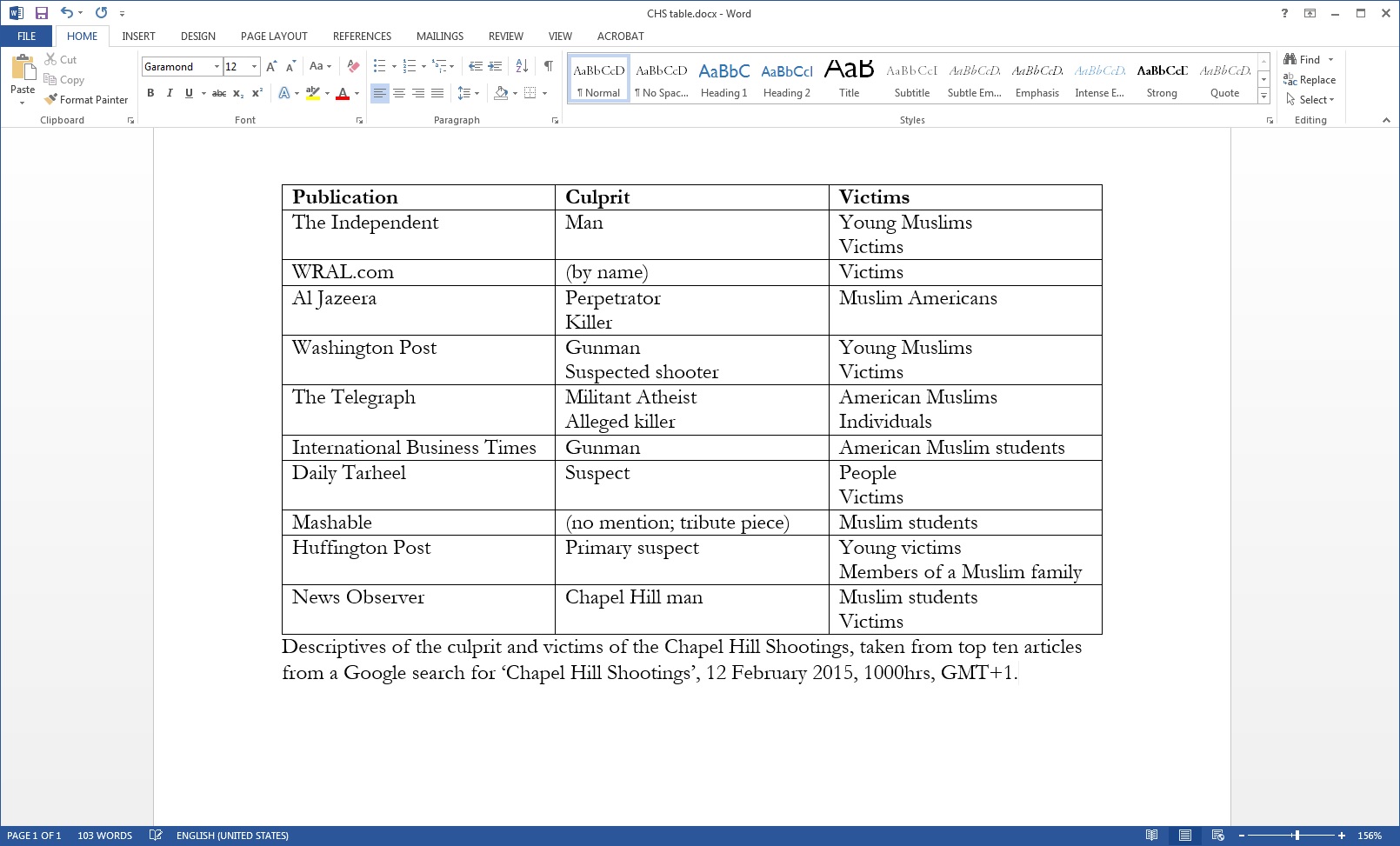Click the Format Painter brush icon
Screen dimensions: 1400x846
pyautogui.click(x=51, y=100)
